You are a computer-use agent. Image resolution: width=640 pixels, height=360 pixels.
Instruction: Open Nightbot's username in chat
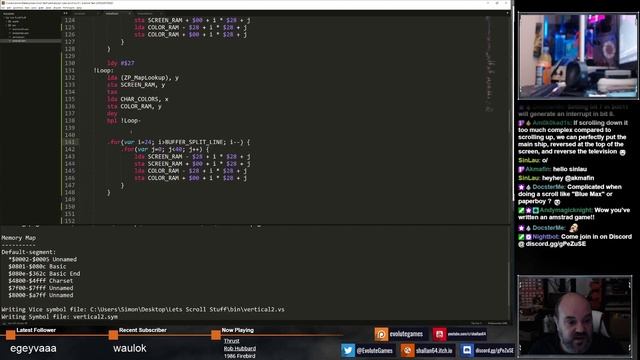[x=545, y=237]
